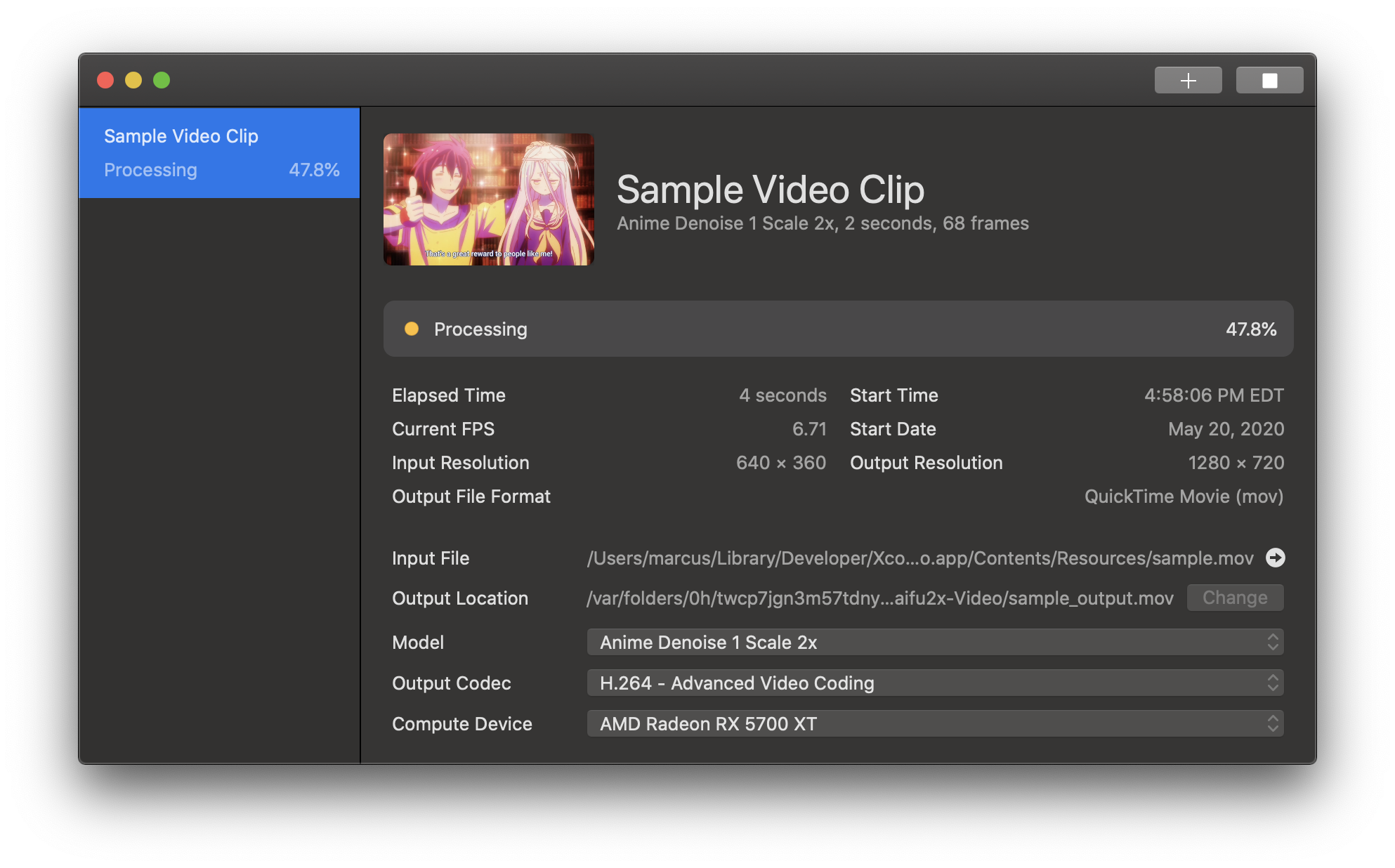Click the Change output location button
Viewport: 1395px width, 868px height.
(1235, 598)
